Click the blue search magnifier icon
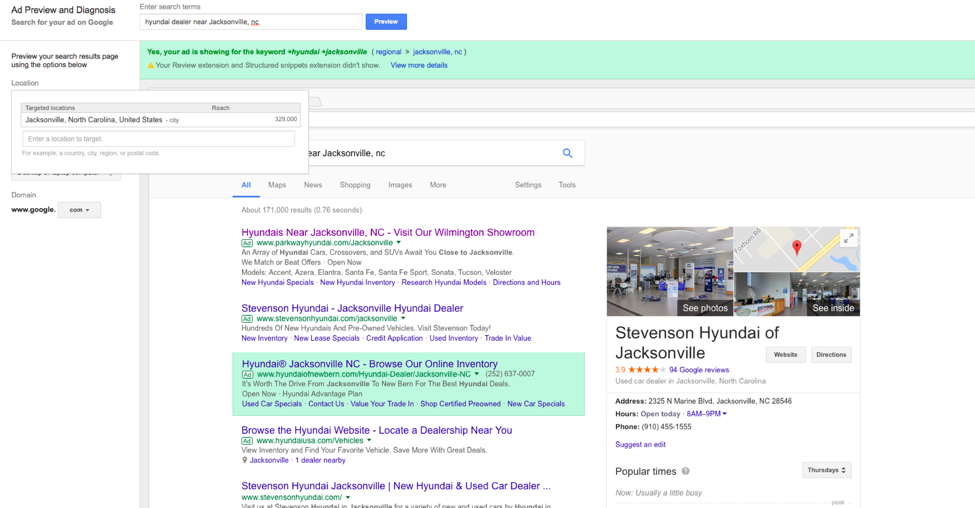This screenshot has width=975, height=508. [567, 153]
